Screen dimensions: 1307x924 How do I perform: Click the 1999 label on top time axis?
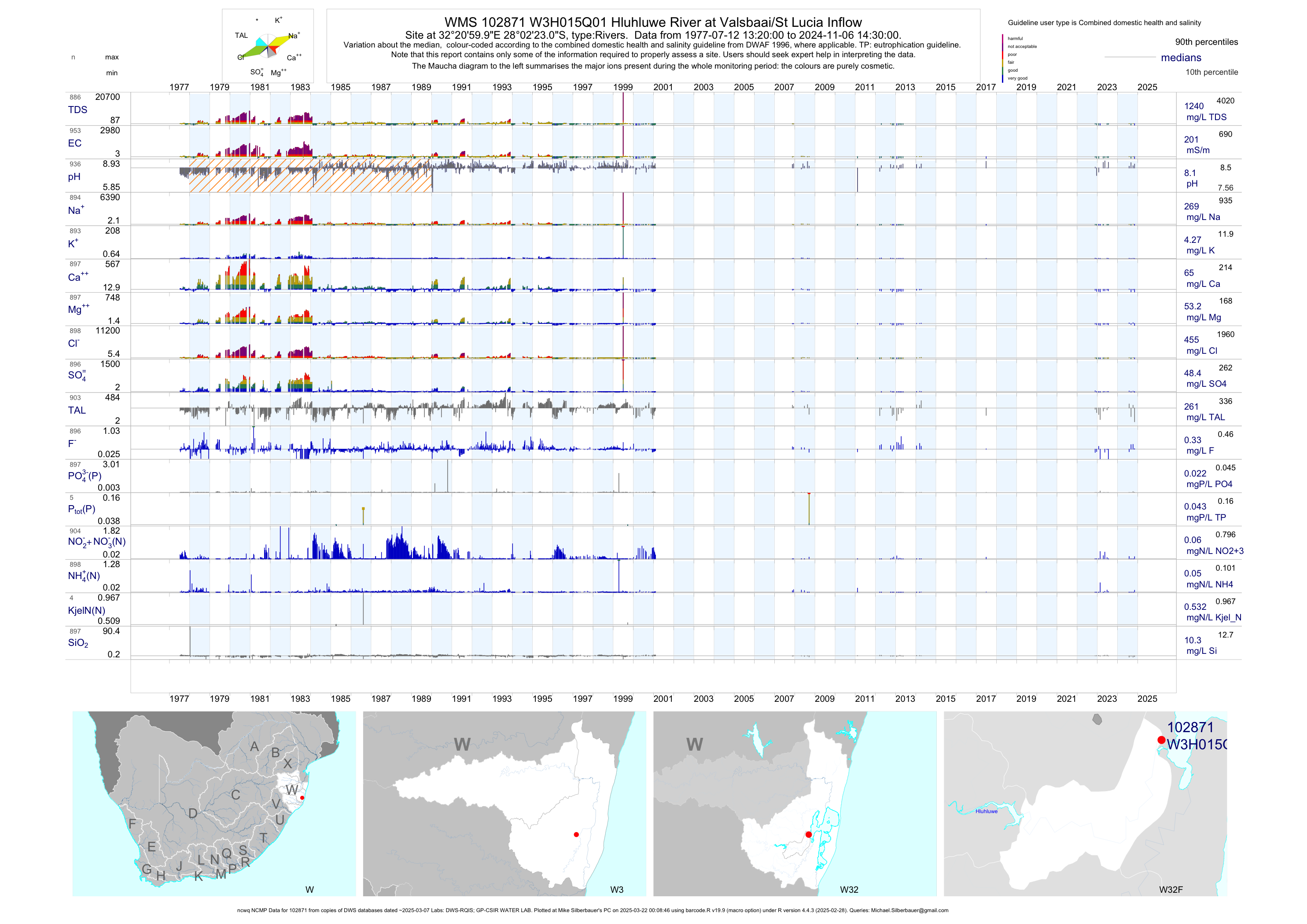623,87
